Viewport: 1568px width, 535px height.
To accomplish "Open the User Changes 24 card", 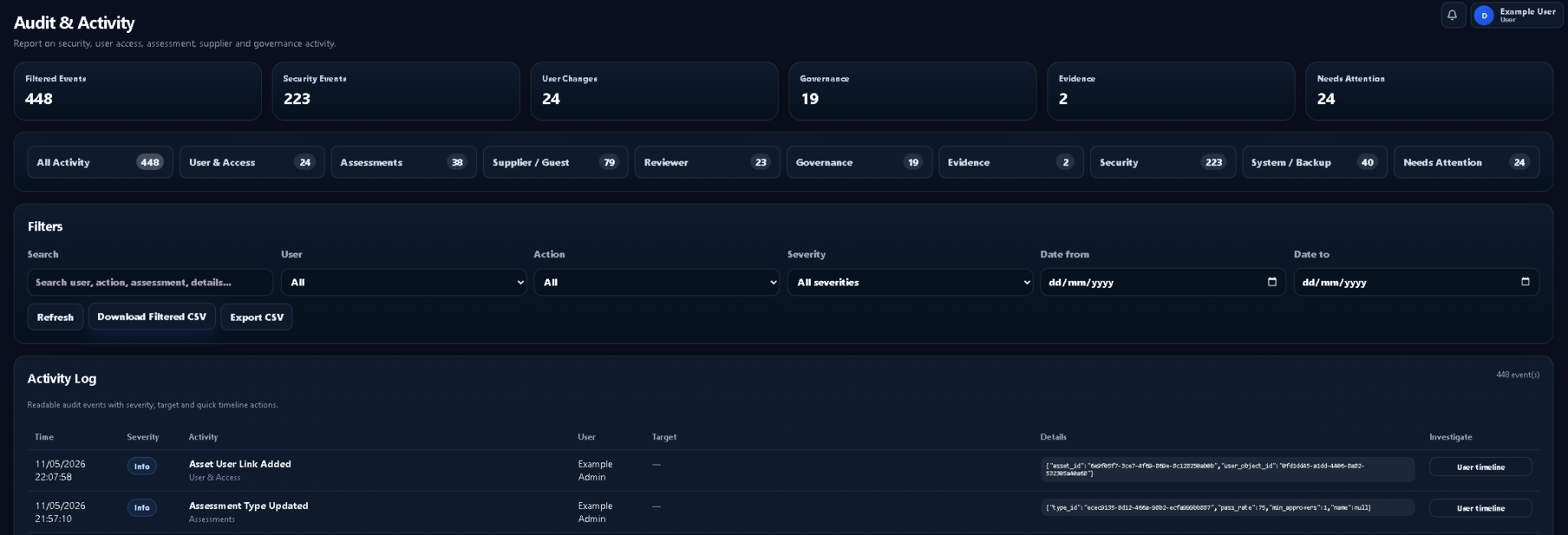I will (655, 91).
